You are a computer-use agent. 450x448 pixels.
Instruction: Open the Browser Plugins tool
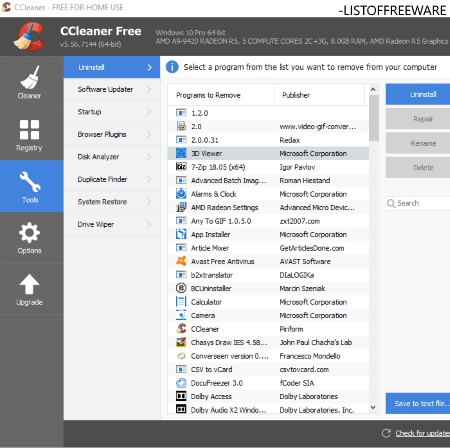pyautogui.click(x=112, y=134)
